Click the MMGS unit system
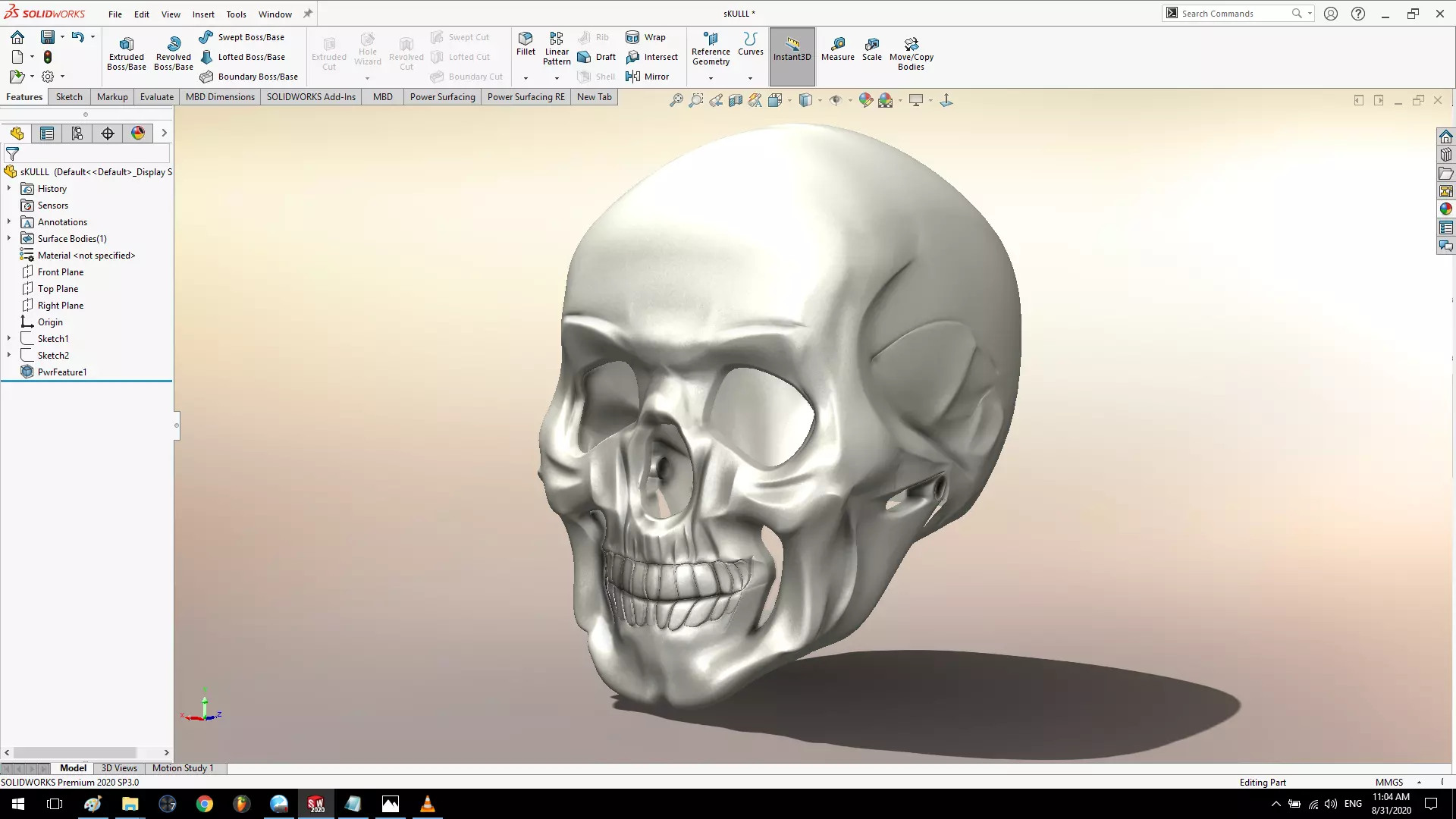Viewport: 1456px width, 819px height. pos(1389,782)
